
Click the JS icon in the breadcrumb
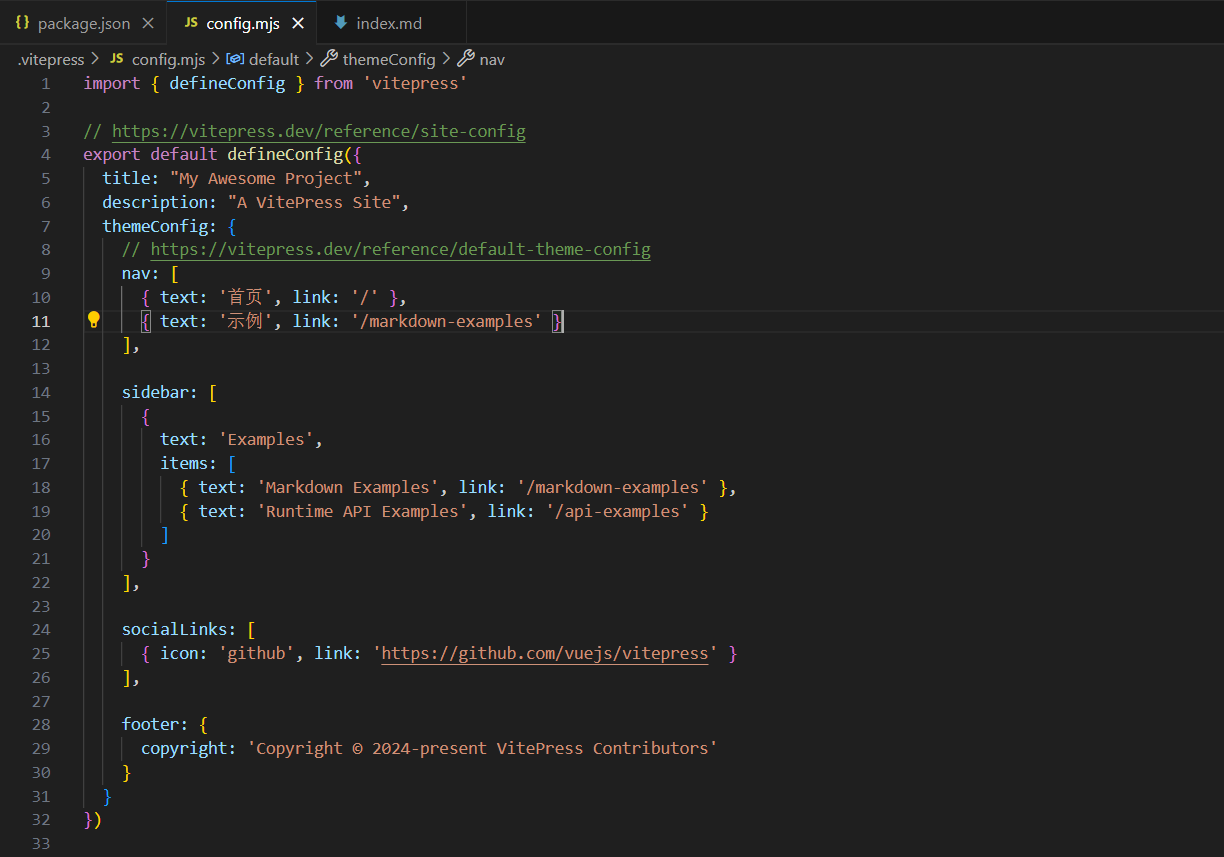[116, 59]
